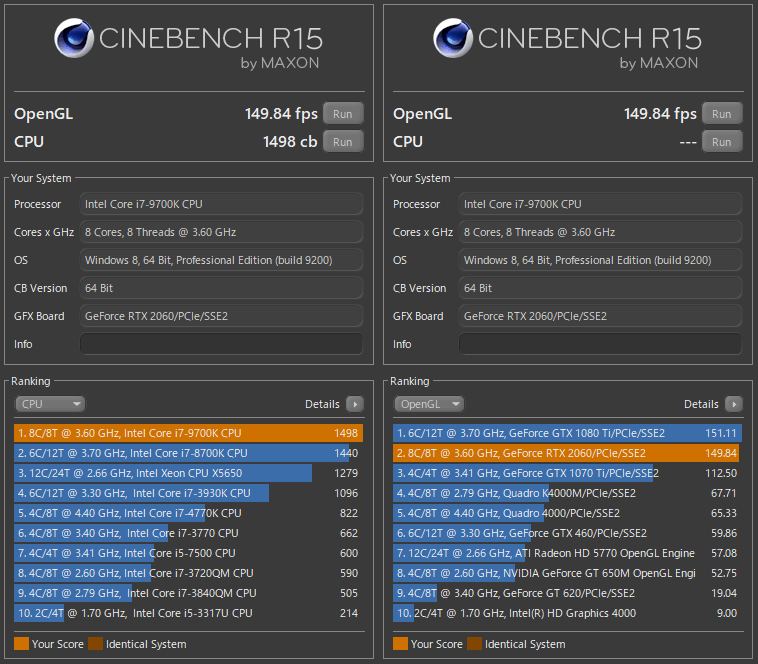Click the OS field in right window

[x=600, y=260]
